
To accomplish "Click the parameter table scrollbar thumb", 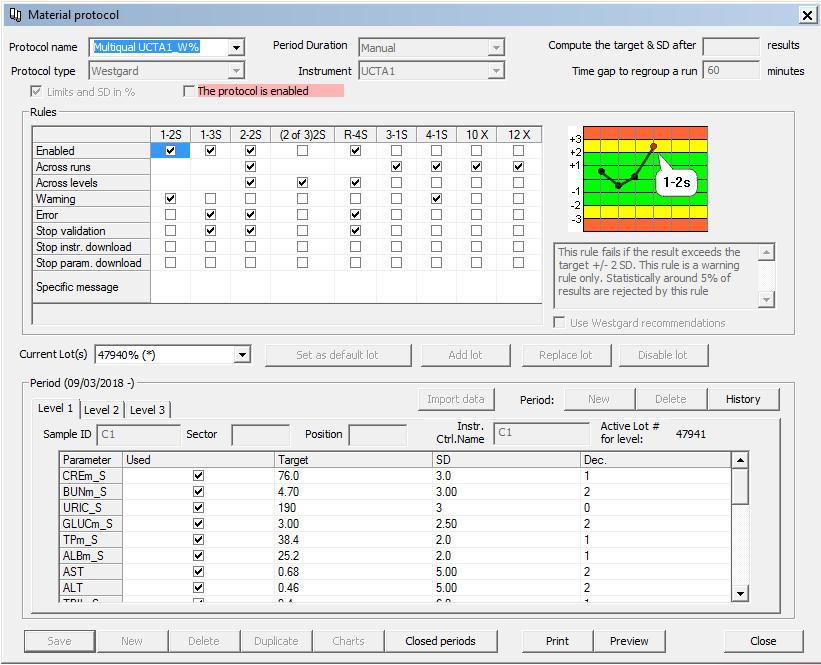I will (x=740, y=486).
